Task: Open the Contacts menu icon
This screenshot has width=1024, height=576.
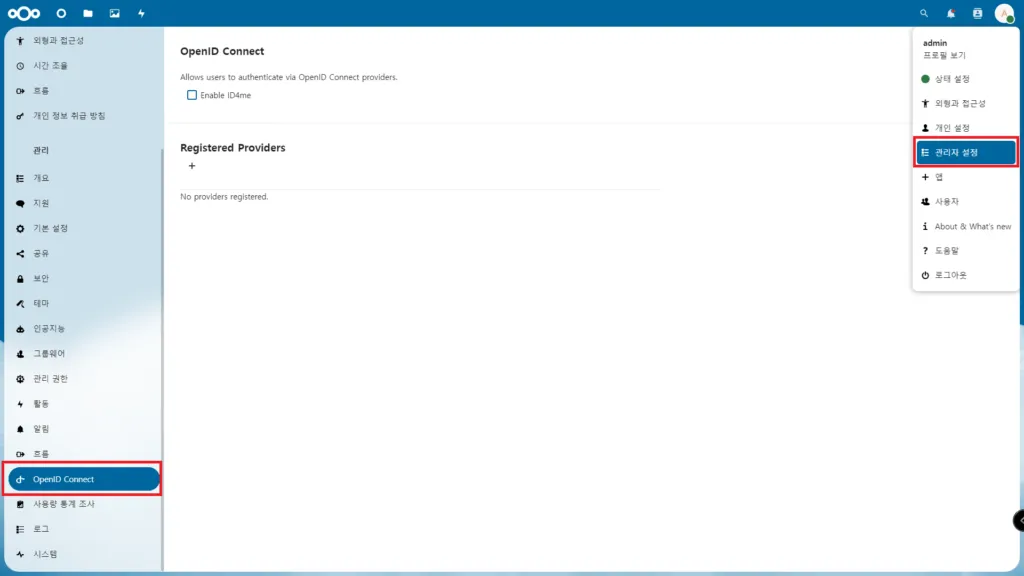Action: pyautogui.click(x=976, y=13)
